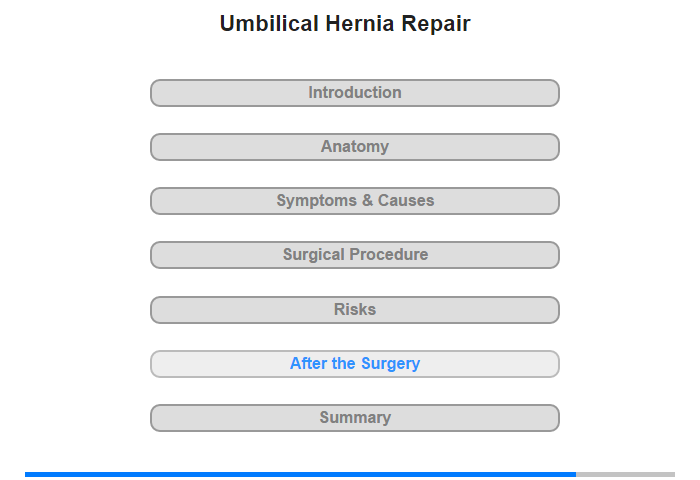Navigate to Risks from the menu
Viewport: 700px width, 480px height.
pos(355,310)
